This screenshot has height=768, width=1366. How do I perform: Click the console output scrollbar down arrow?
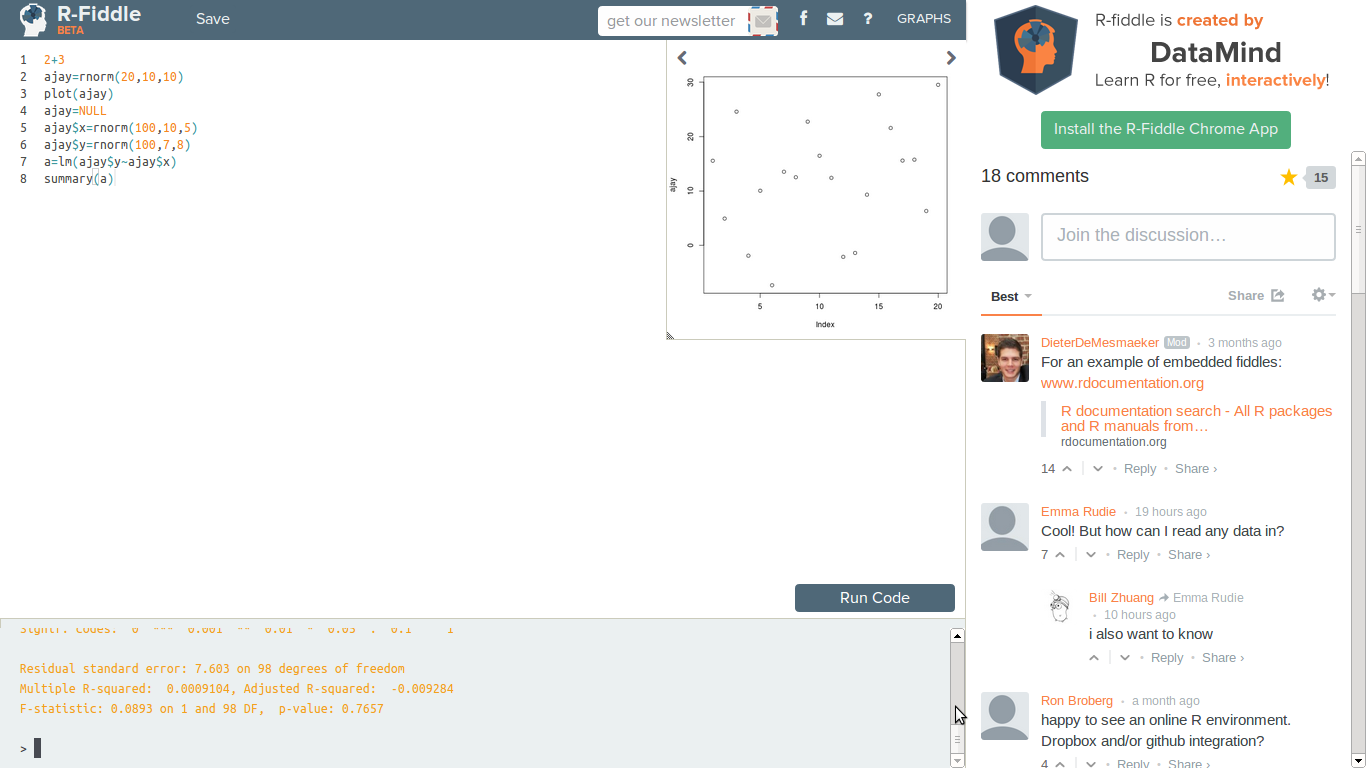[x=957, y=760]
